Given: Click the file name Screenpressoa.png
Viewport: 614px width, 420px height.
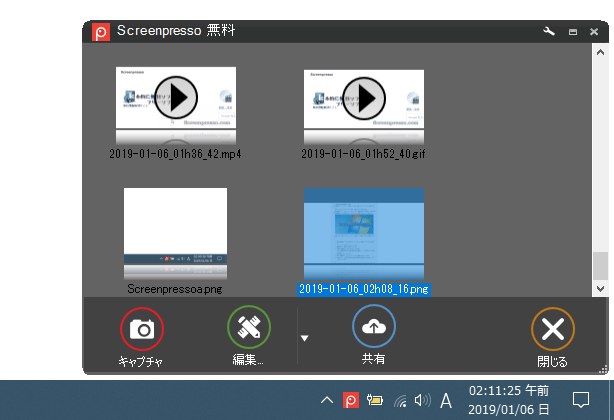Looking at the screenshot, I should click(175, 289).
